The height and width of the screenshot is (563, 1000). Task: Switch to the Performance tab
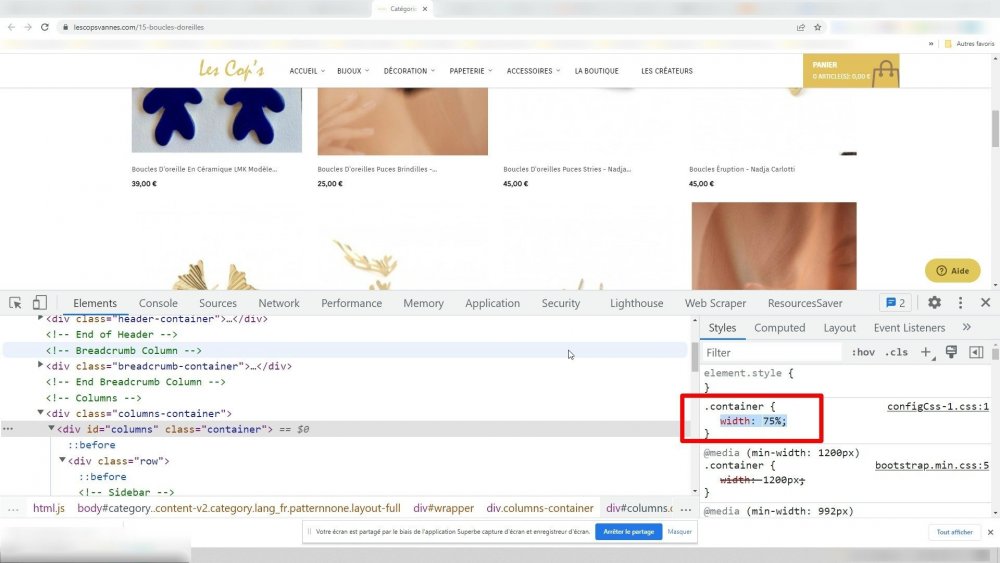(x=351, y=303)
